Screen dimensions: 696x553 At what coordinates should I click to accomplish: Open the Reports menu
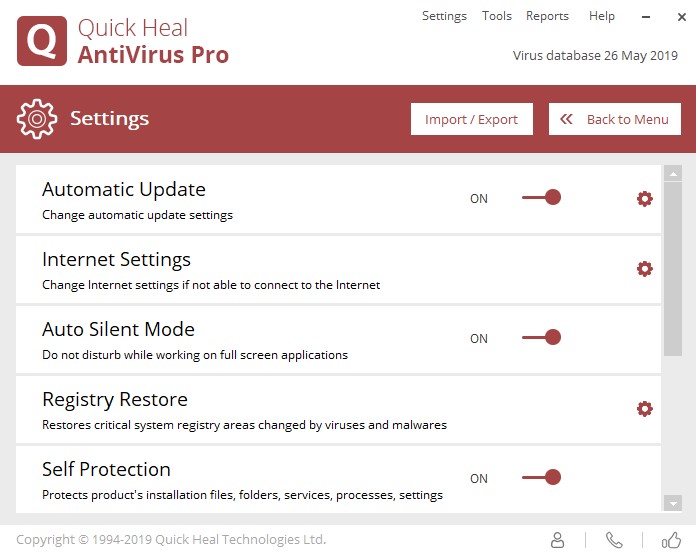click(x=547, y=16)
